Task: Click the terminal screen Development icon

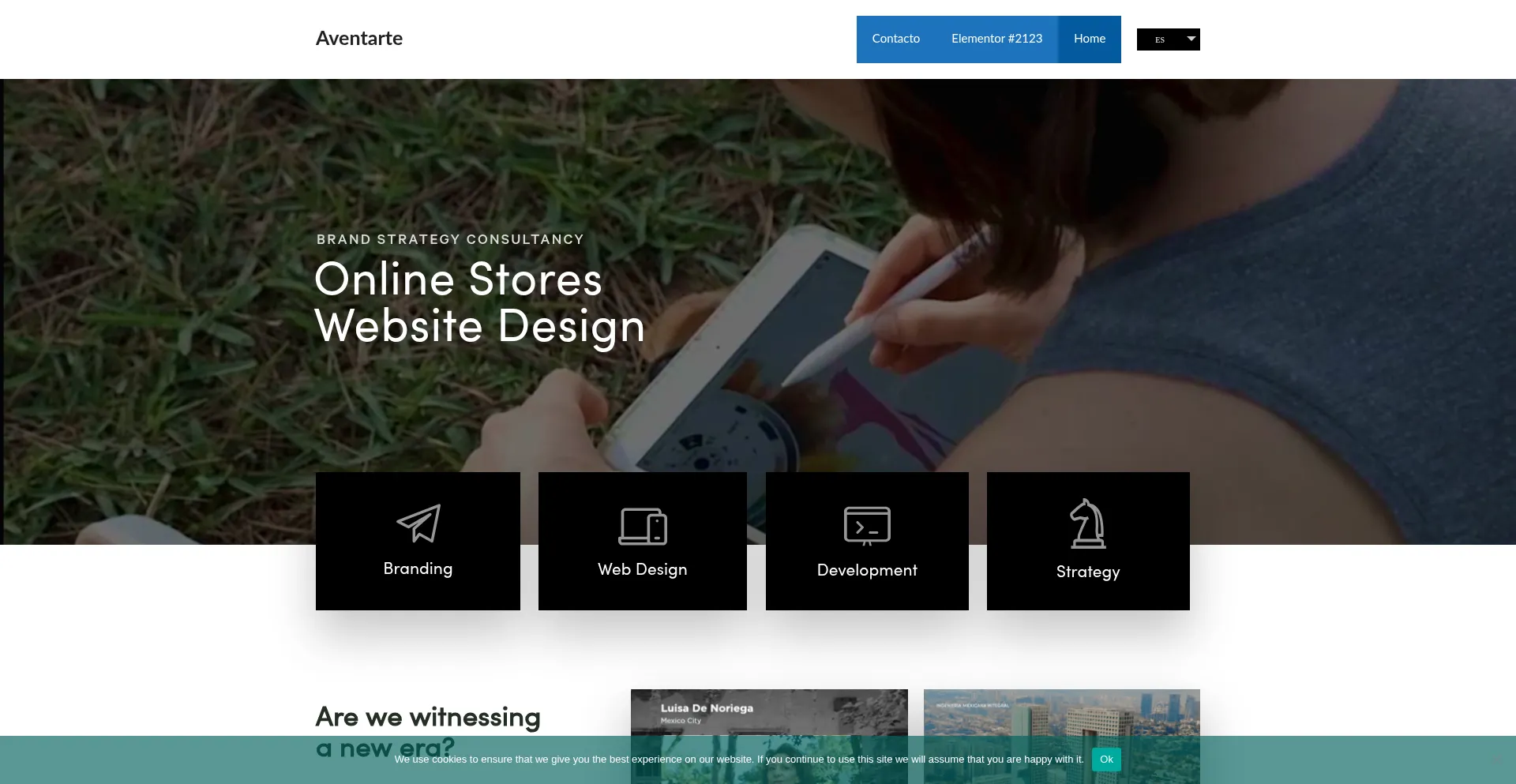Action: click(x=867, y=526)
